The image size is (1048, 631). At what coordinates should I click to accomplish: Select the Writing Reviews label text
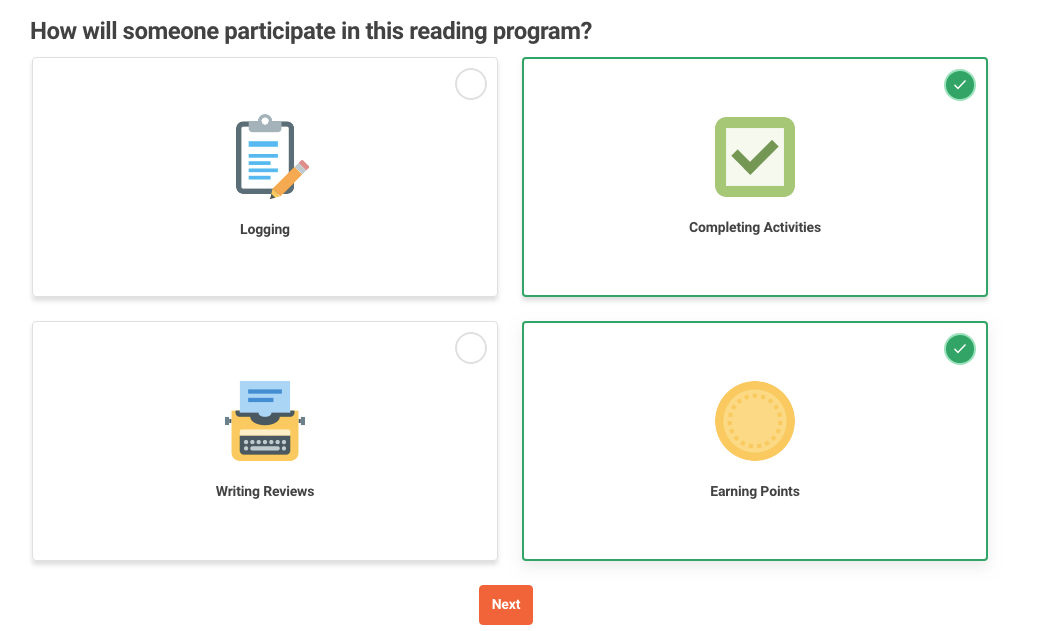click(x=265, y=491)
